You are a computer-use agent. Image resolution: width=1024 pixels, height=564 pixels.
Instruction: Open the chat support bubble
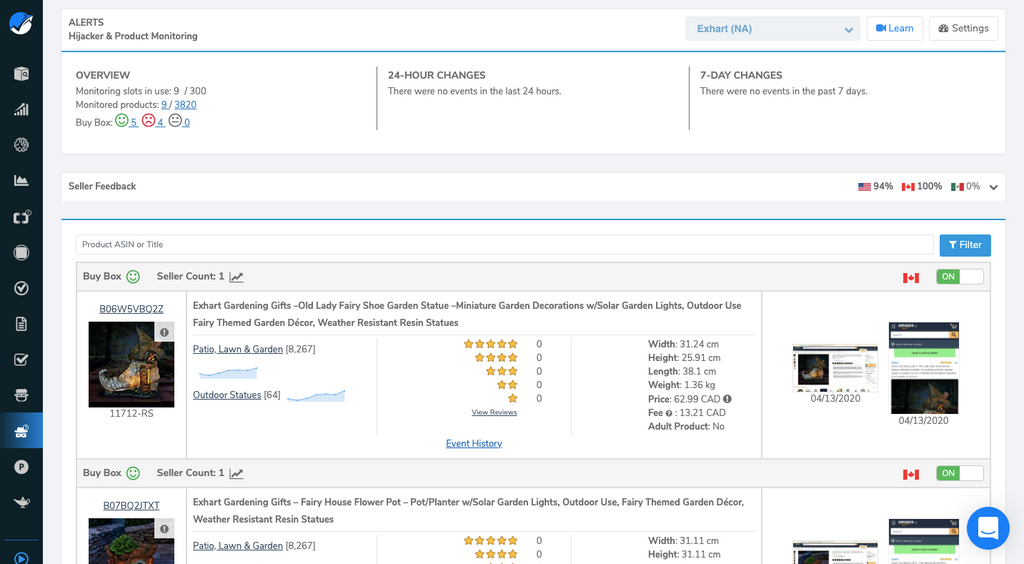click(988, 529)
